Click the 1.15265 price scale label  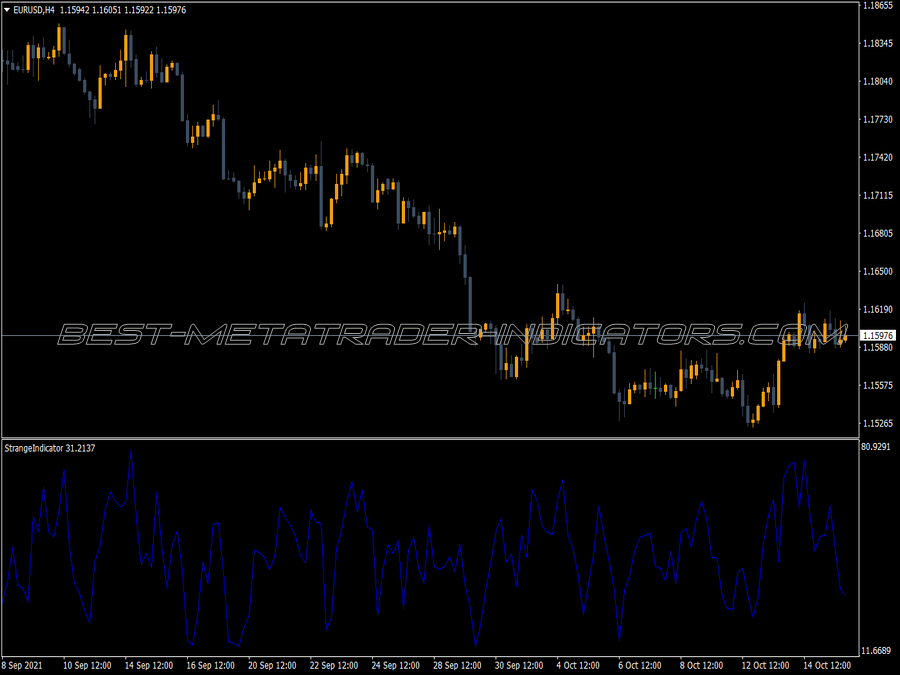(x=878, y=423)
